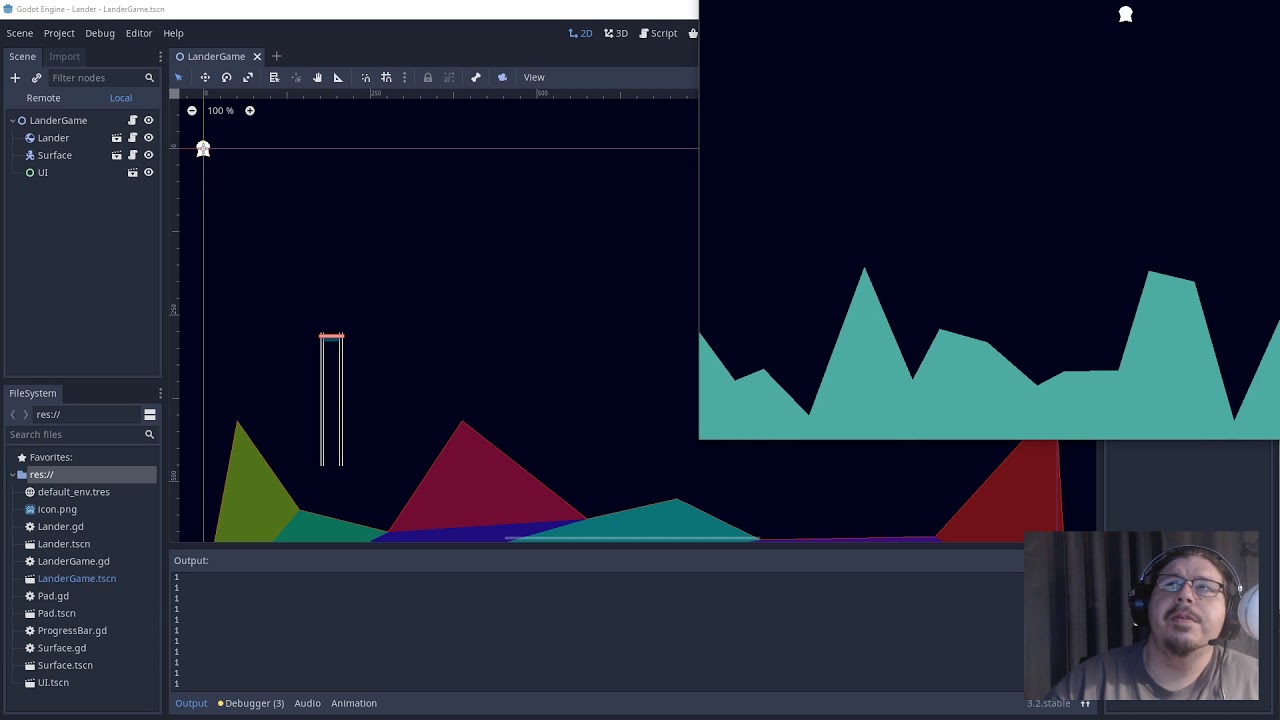The height and width of the screenshot is (720, 1280).
Task: Open snapping options three-dot menu
Action: click(x=404, y=78)
